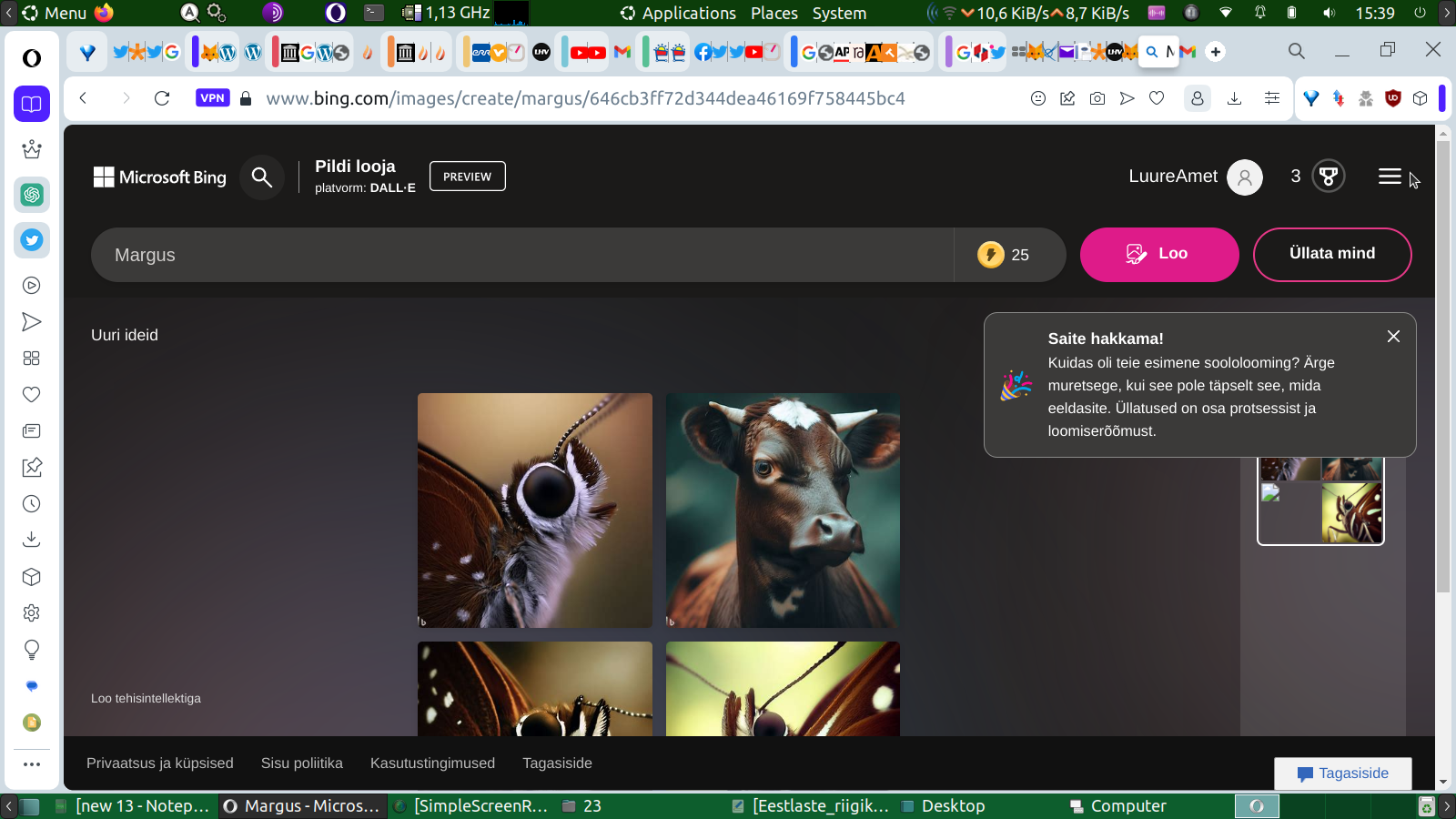
Task: Open the three-dots sidebar setup
Action: pos(32,764)
